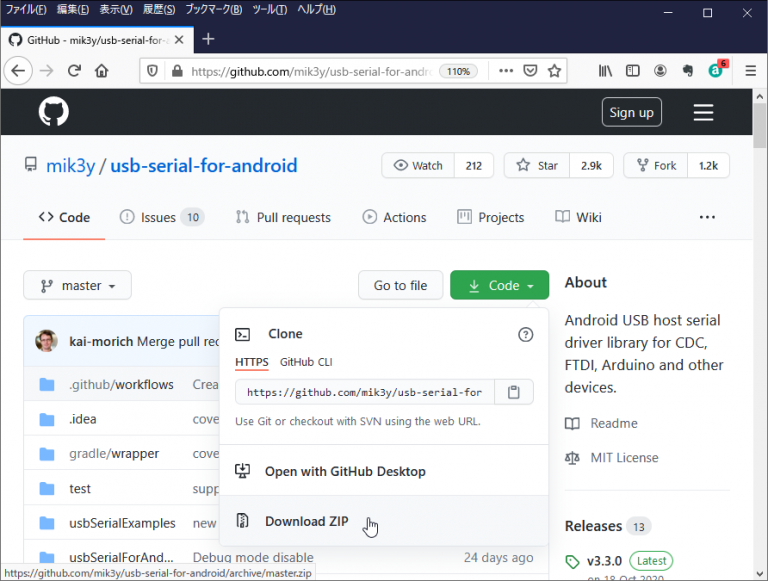Copy the clone URL to clipboard
This screenshot has width=768, height=581.
[513, 392]
